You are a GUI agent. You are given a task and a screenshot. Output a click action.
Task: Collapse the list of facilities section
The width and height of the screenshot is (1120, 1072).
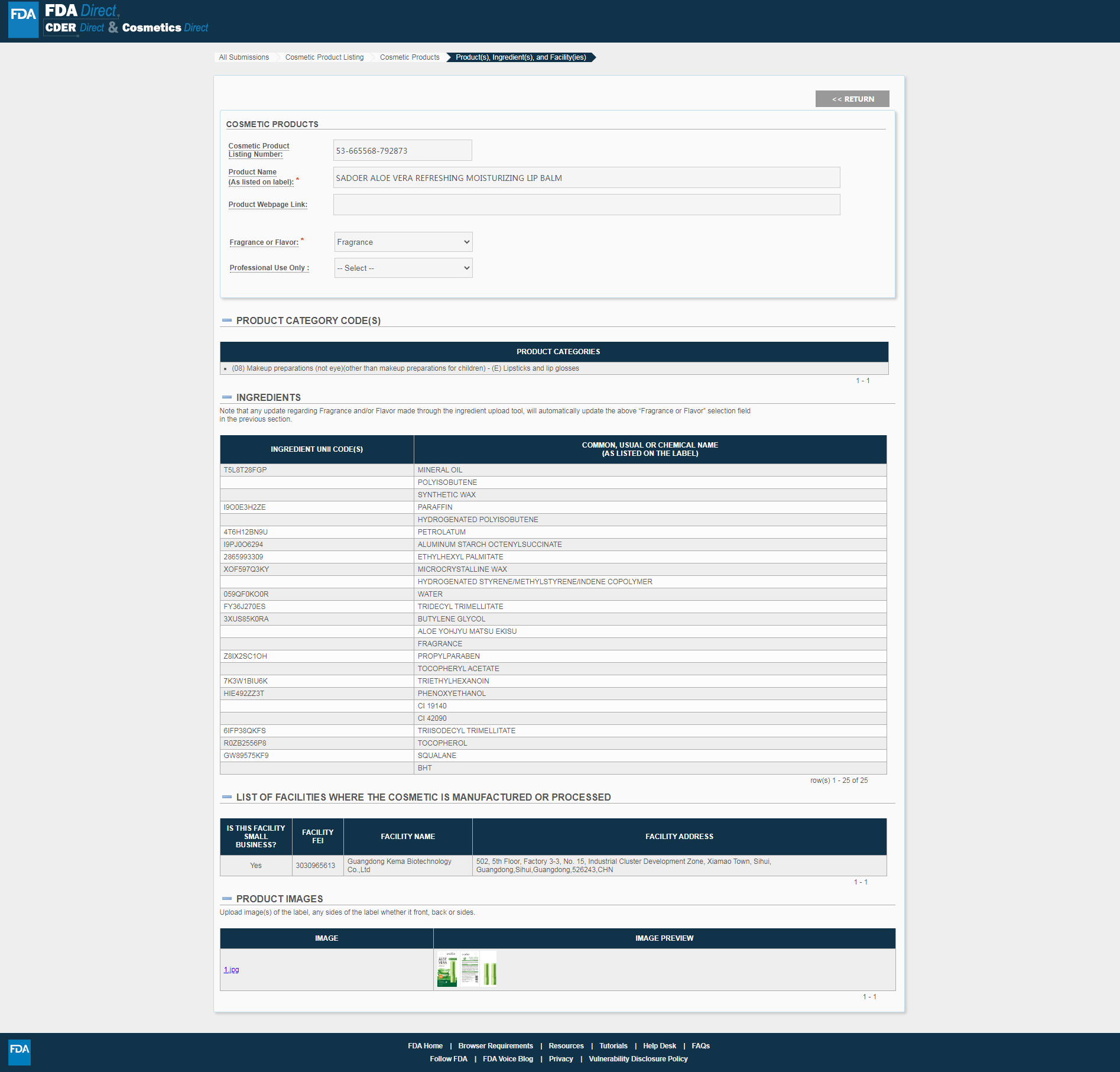[227, 797]
